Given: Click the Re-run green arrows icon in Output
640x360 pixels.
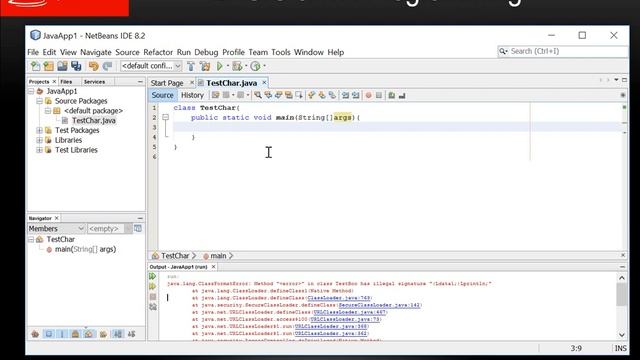Looking at the screenshot, I should (153, 276).
